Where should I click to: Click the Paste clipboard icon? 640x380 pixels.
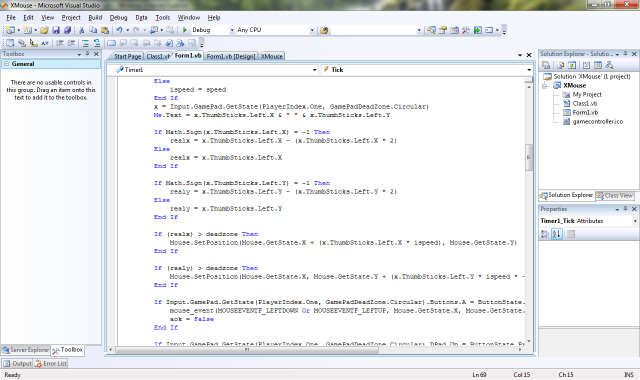click(x=105, y=30)
